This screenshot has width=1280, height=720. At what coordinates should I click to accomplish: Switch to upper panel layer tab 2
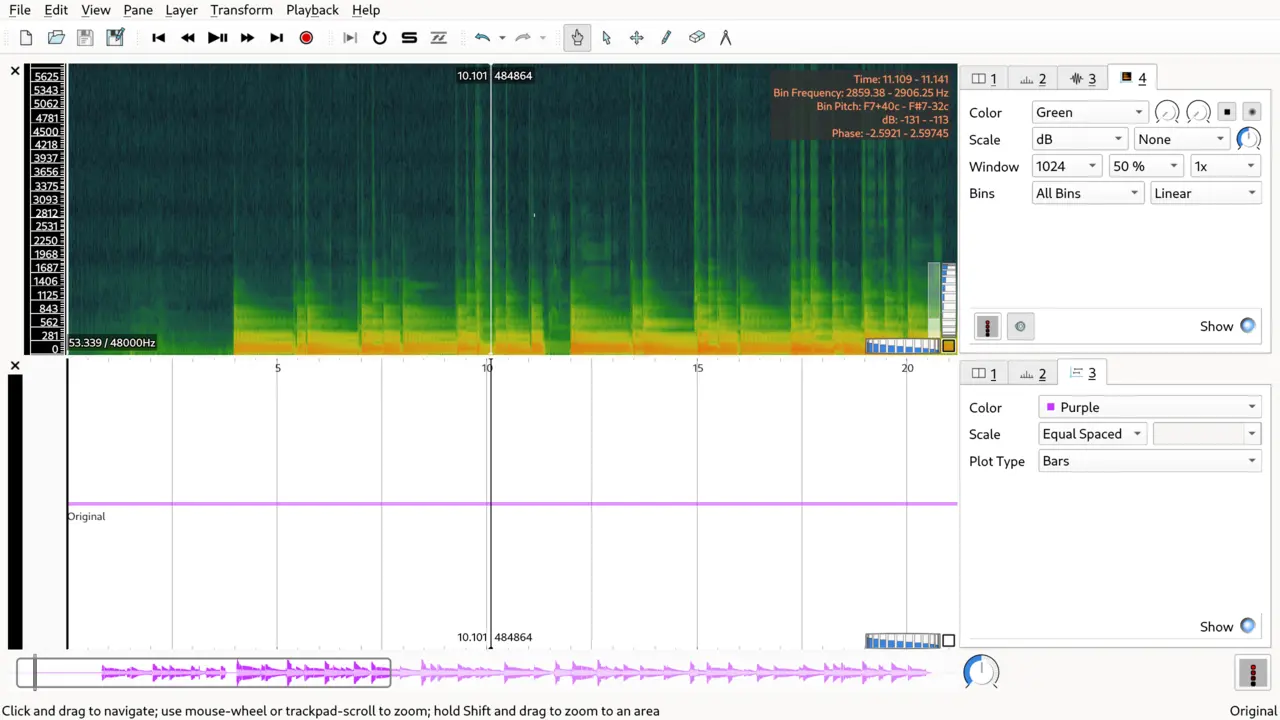point(1033,78)
